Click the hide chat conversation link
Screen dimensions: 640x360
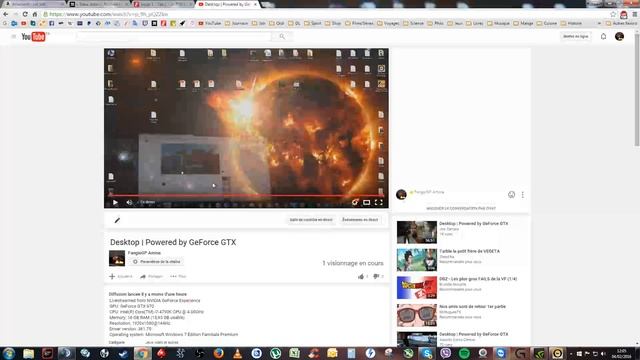pos(461,208)
